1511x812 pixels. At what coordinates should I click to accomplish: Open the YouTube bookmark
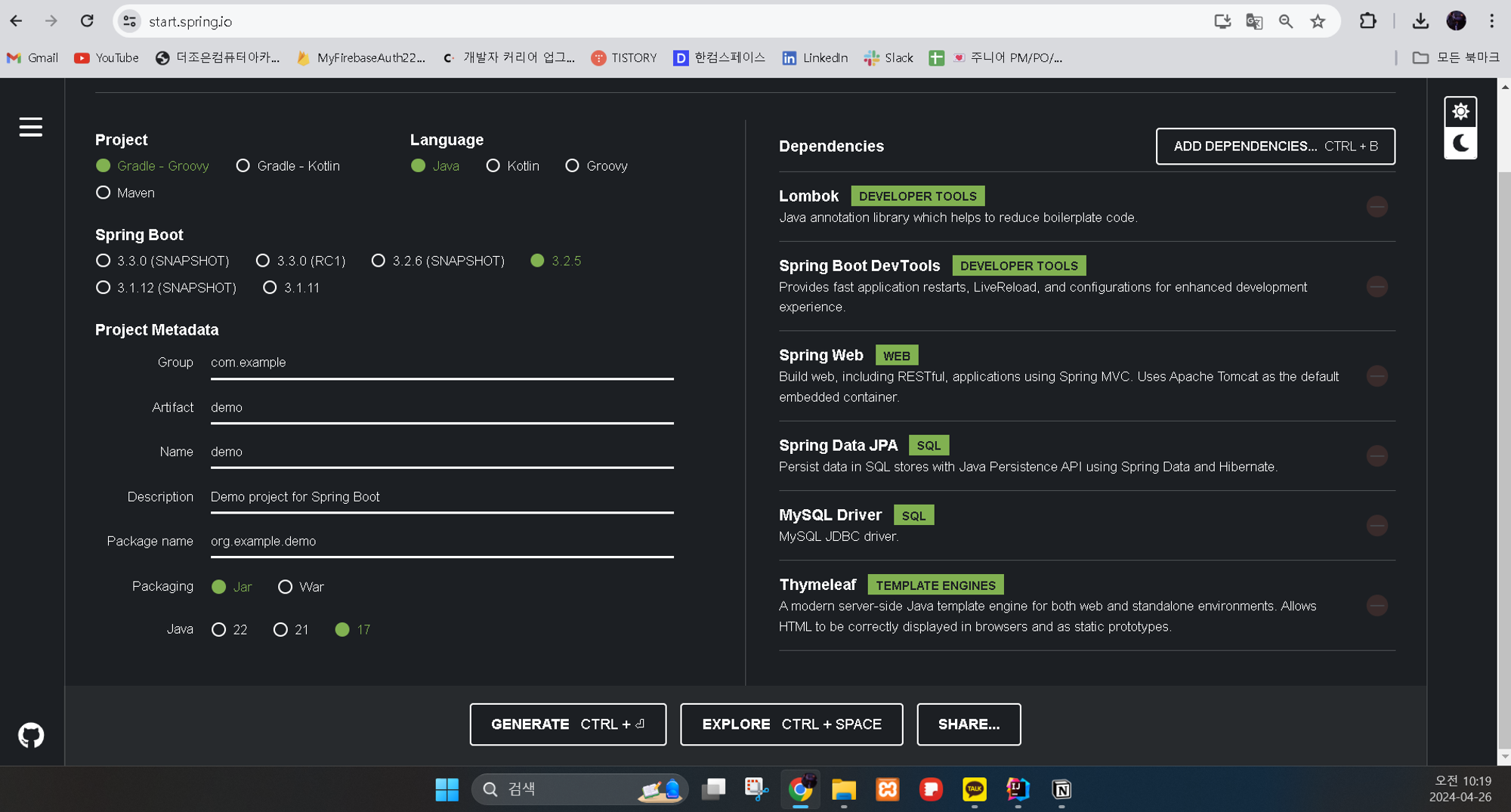coord(107,57)
